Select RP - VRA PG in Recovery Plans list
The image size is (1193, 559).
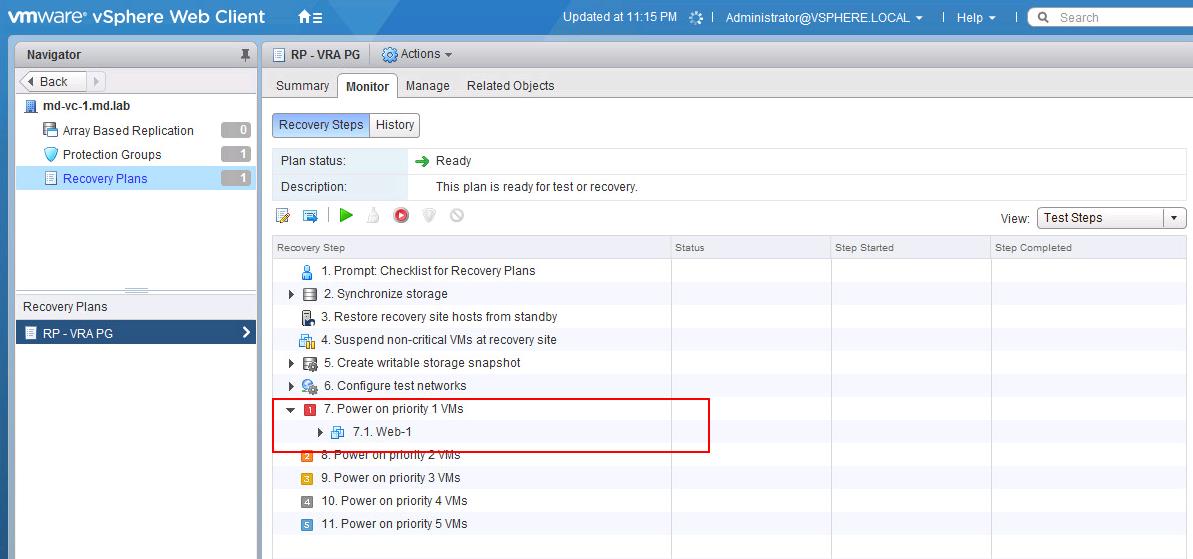[x=136, y=333]
